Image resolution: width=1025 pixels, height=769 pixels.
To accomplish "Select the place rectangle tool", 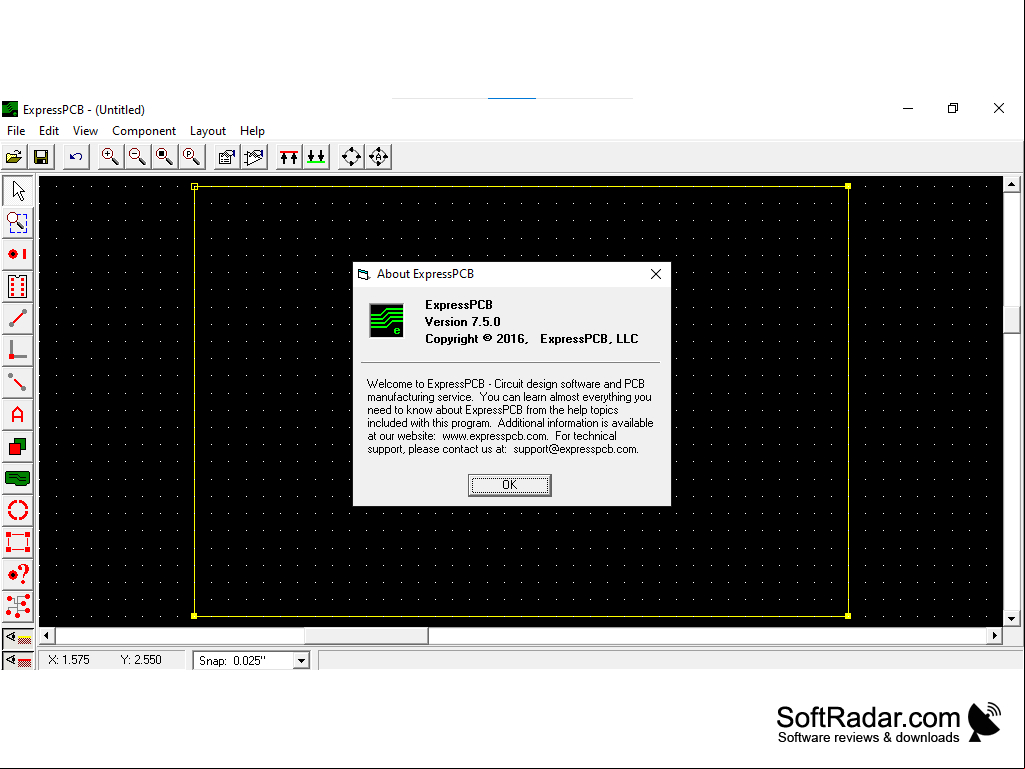I will tap(18, 447).
